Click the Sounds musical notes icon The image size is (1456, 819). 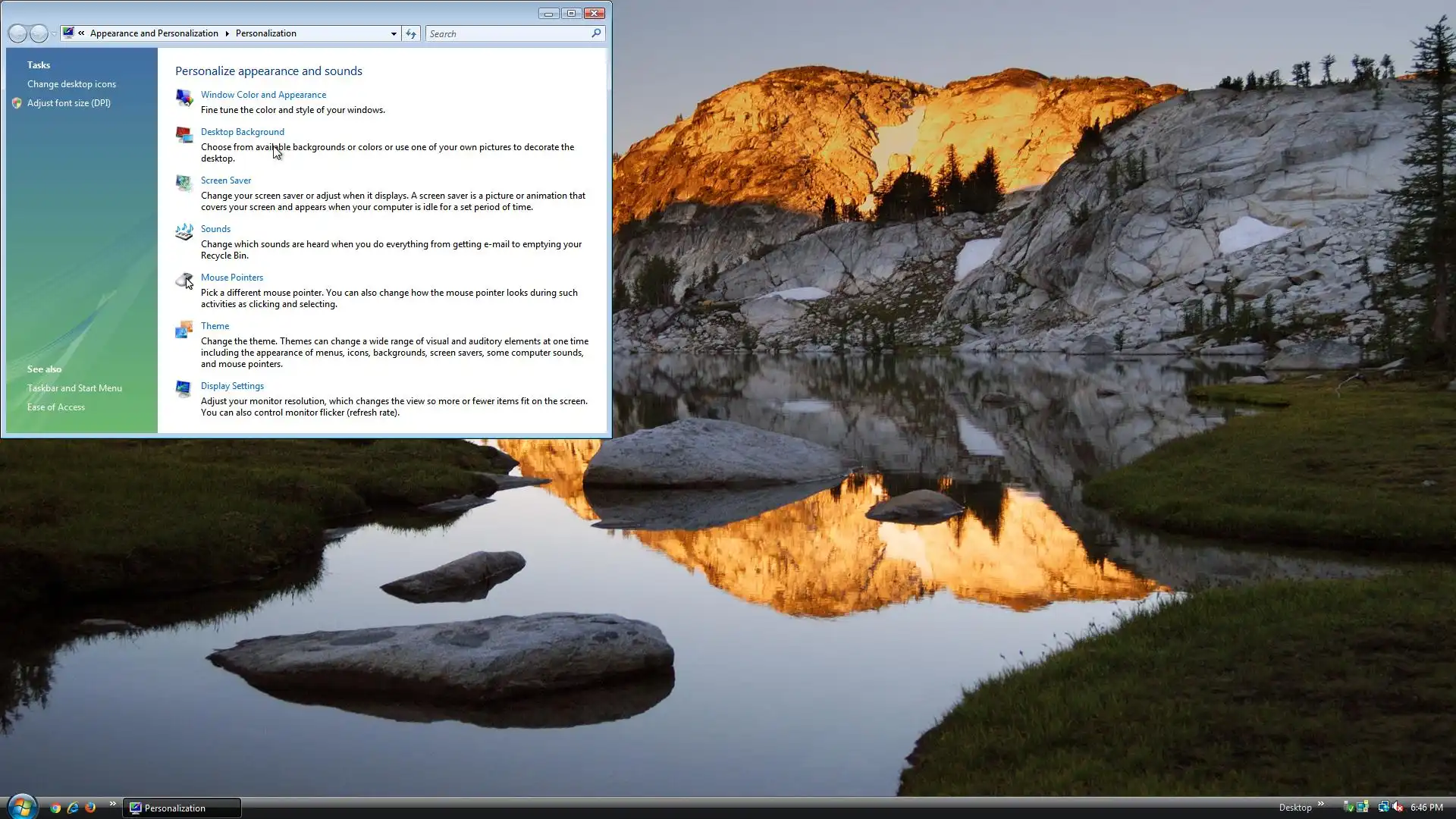184,232
